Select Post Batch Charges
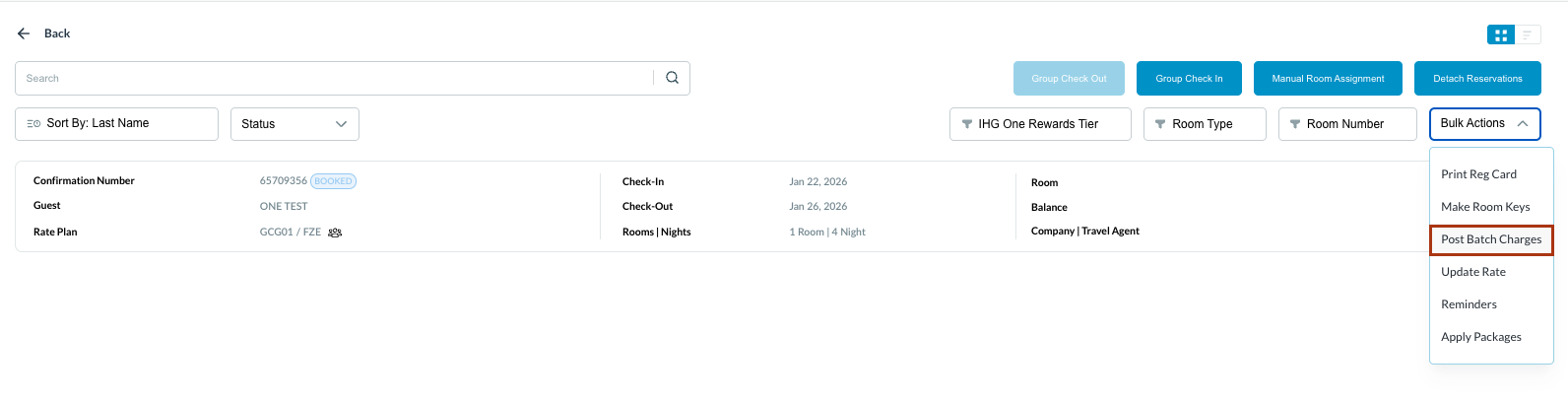The image size is (1568, 400). click(x=1491, y=239)
